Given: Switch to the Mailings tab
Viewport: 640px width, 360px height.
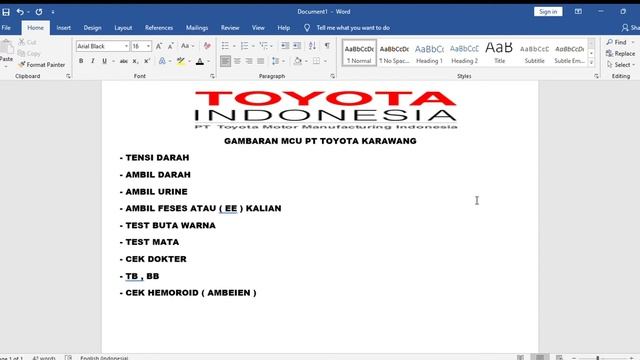Looking at the screenshot, I should click(x=197, y=28).
